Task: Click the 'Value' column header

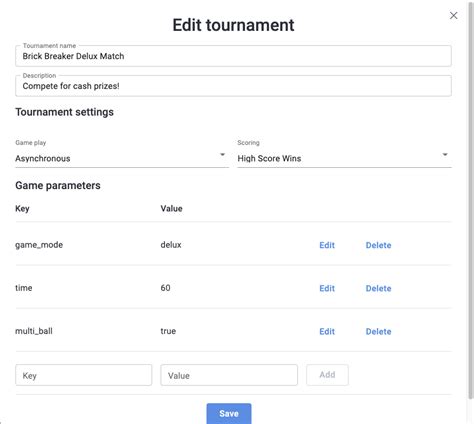Action: (171, 208)
